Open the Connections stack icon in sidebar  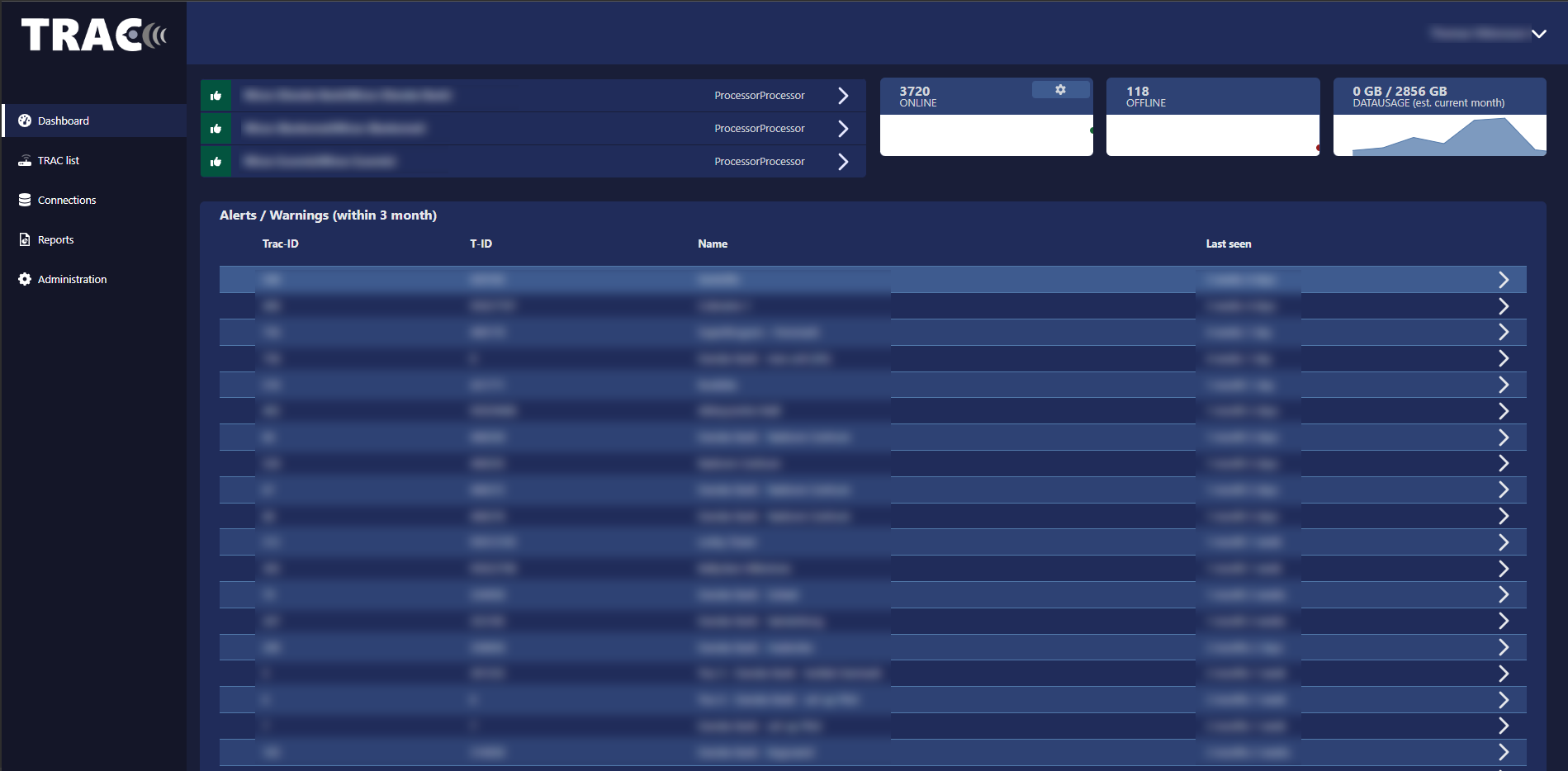[x=26, y=200]
